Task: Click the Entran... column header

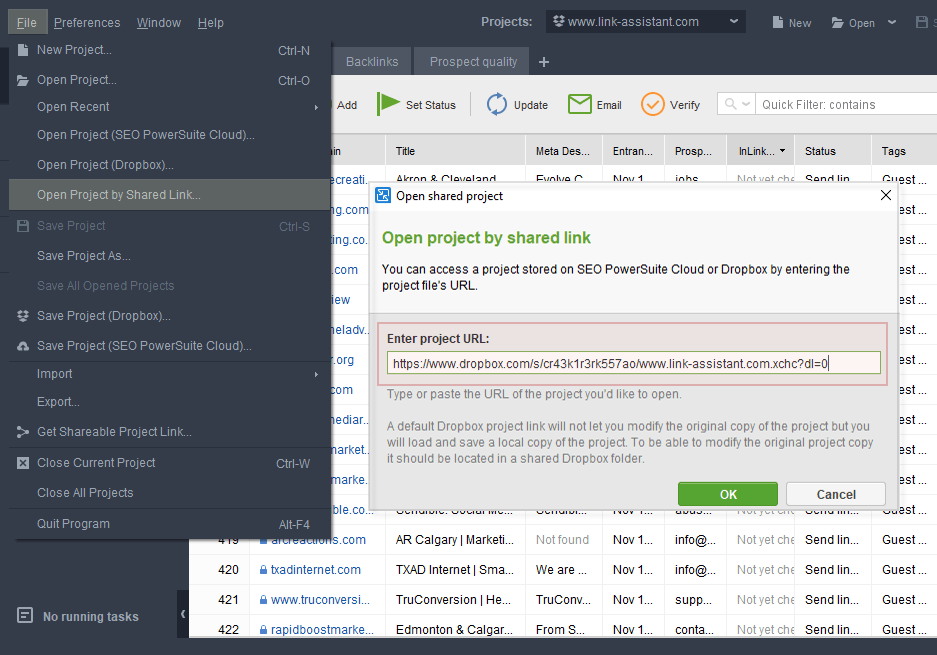Action: coord(633,151)
